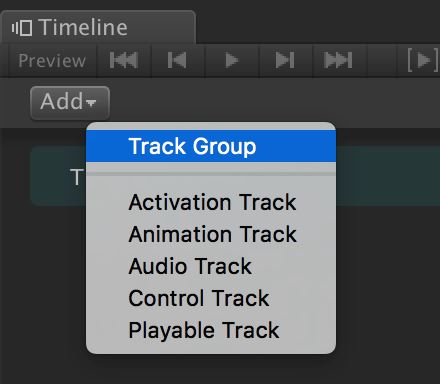Add an Activation Track

click(211, 202)
